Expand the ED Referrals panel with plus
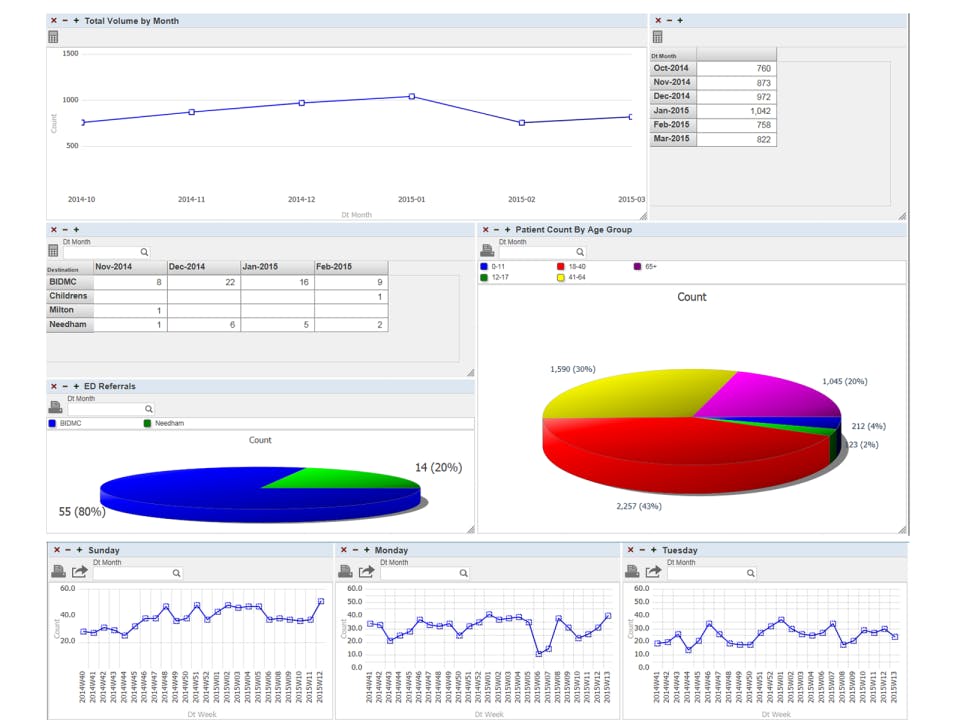Image resolution: width=960 pixels, height=720 pixels. tap(76, 386)
